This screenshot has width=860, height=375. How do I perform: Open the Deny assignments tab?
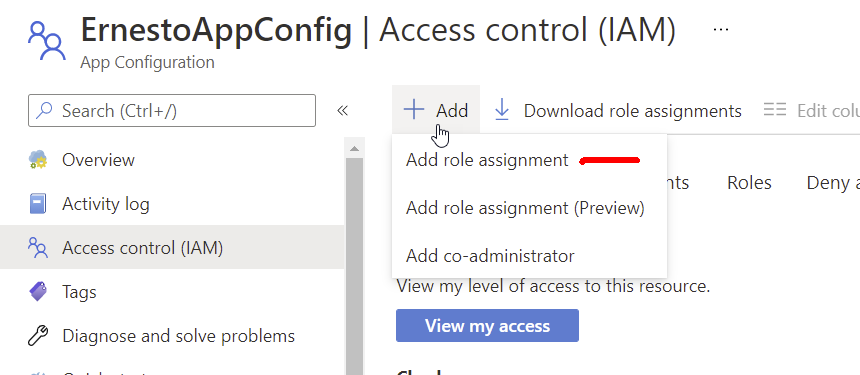click(x=833, y=183)
